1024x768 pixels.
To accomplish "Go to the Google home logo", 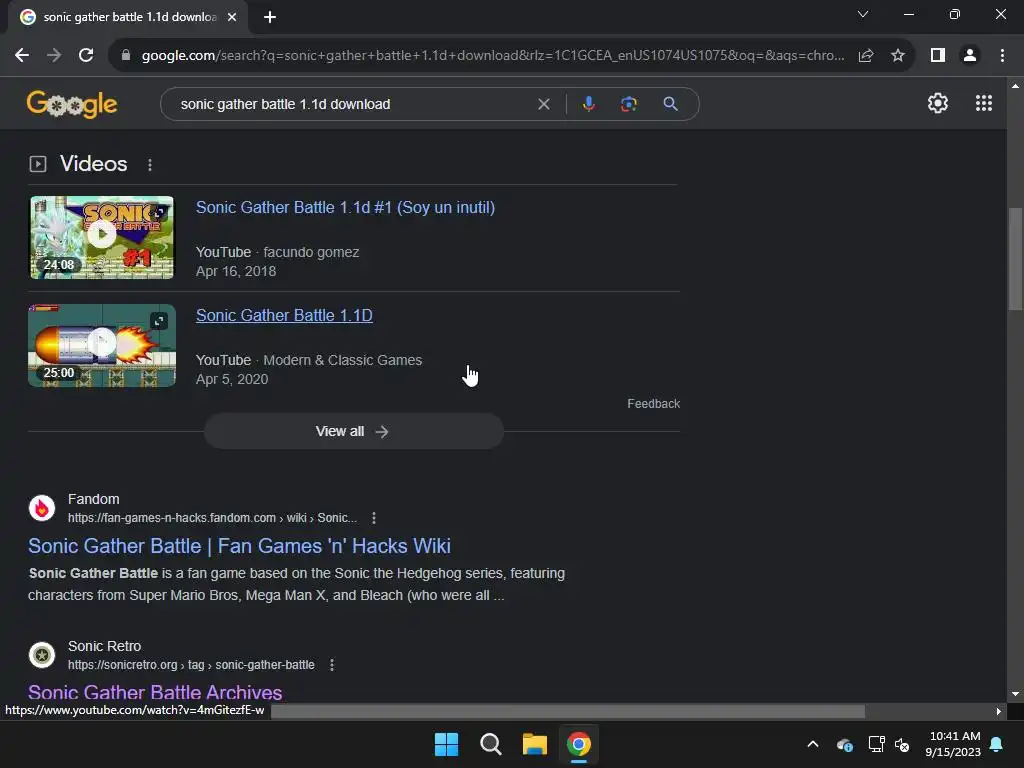I will tap(72, 104).
